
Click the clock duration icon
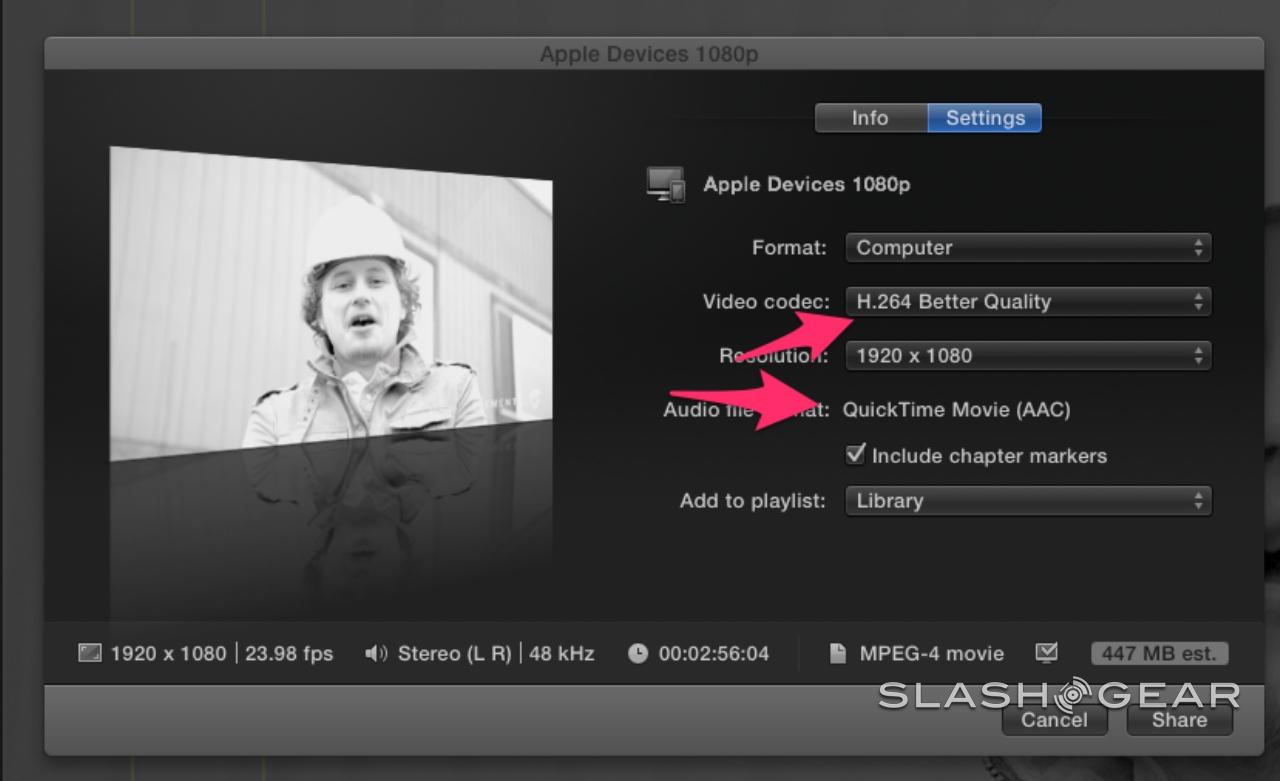pyautogui.click(x=638, y=654)
